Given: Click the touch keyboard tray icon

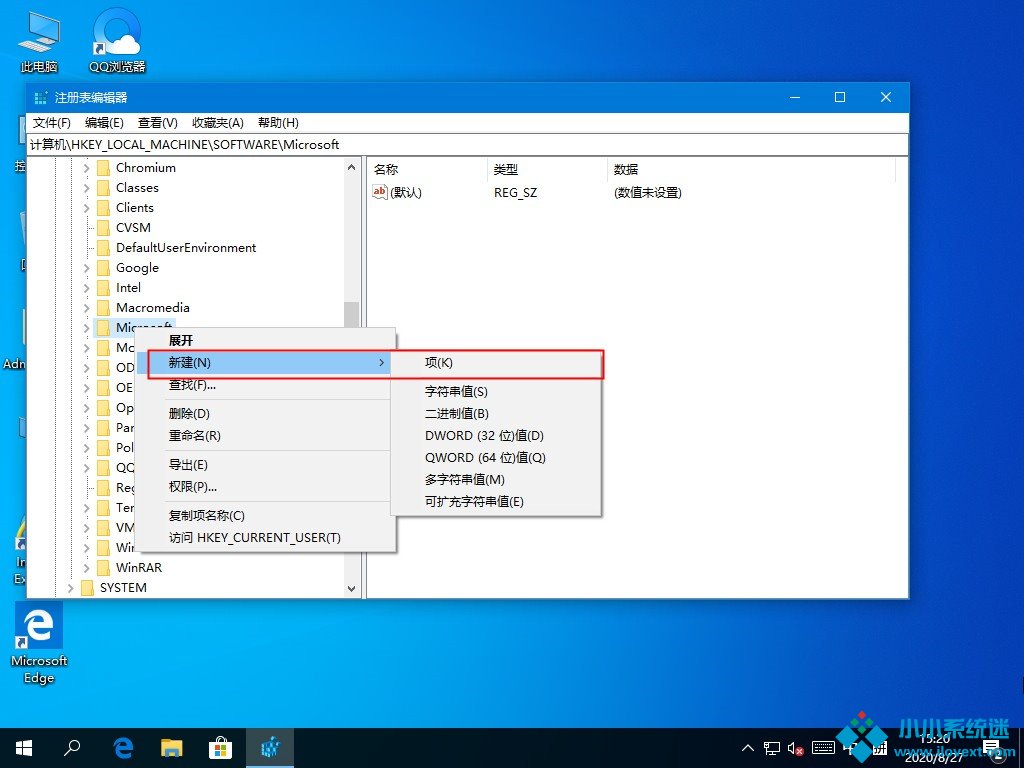Looking at the screenshot, I should (x=824, y=748).
